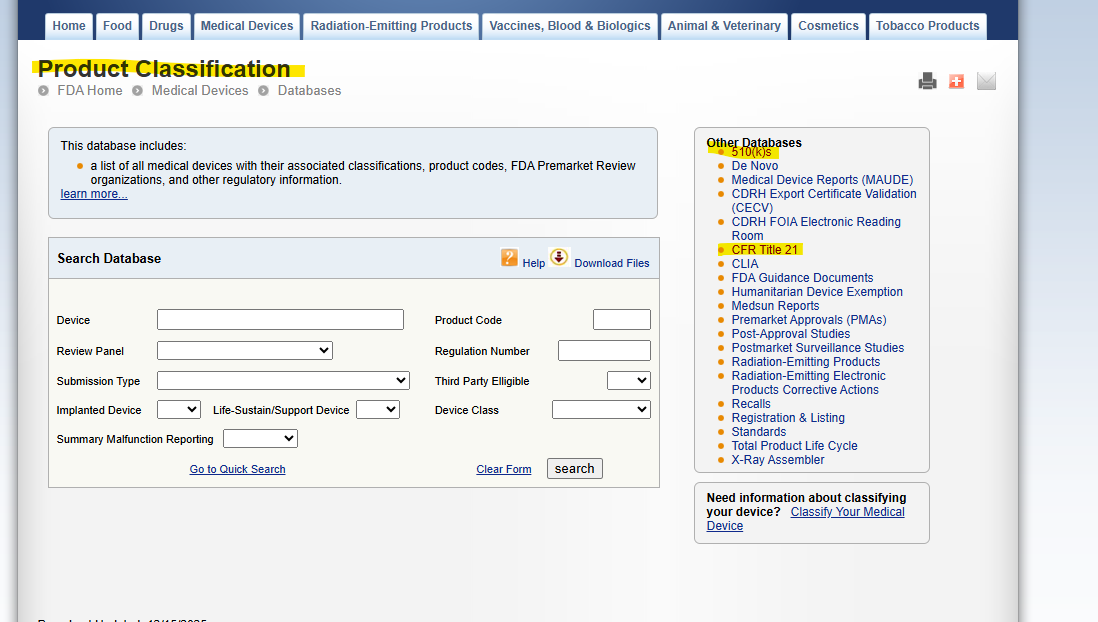The image size is (1098, 622).
Task: Open the Radiation-Emitting Products database link
Action: click(806, 362)
